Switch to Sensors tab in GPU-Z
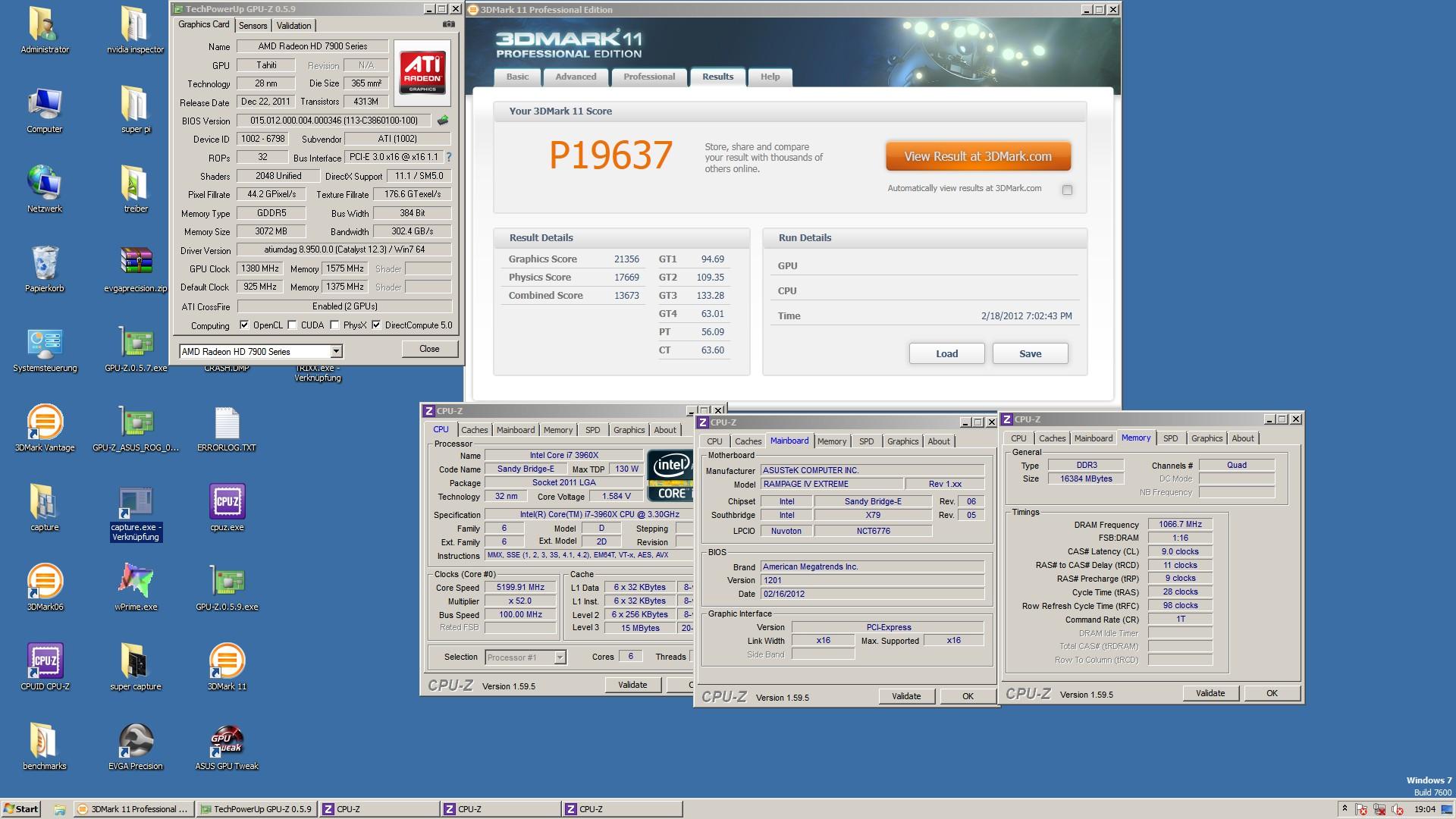The height and width of the screenshot is (819, 1456). (253, 25)
